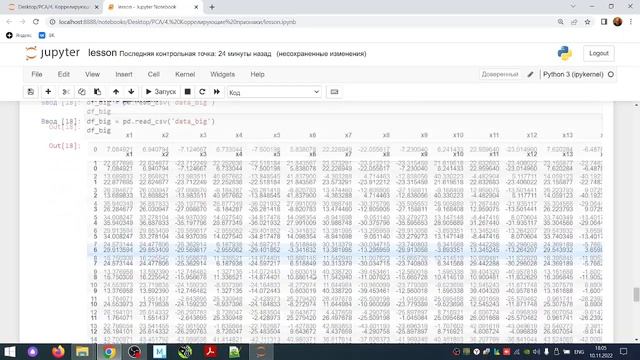This screenshot has width=640, height=360.
Task: Open the Widgets menu
Action: click(x=222, y=74)
